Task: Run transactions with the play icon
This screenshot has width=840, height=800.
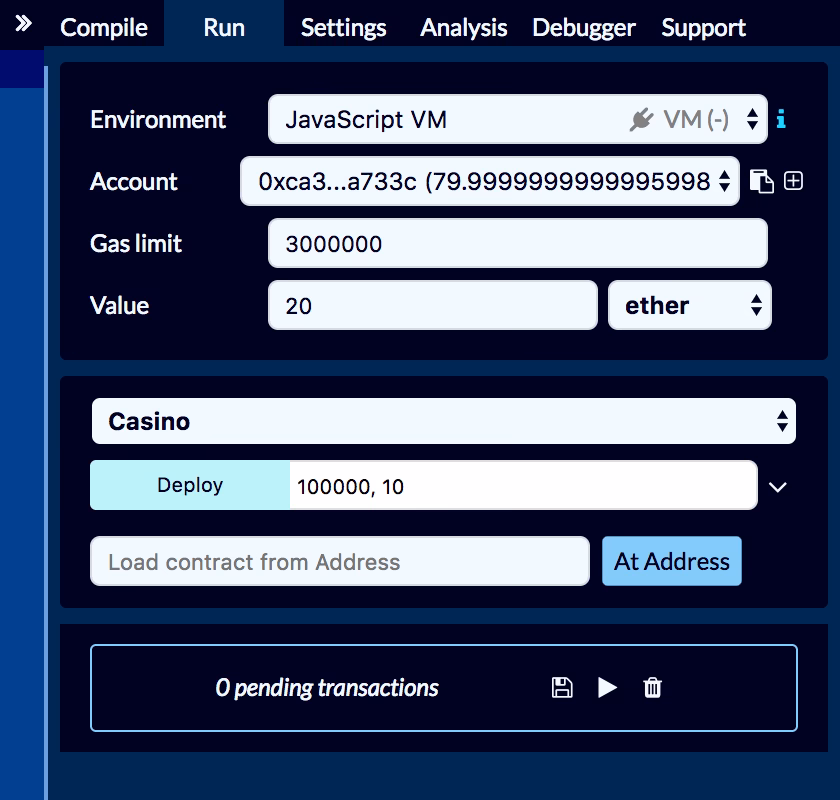Action: [x=607, y=688]
